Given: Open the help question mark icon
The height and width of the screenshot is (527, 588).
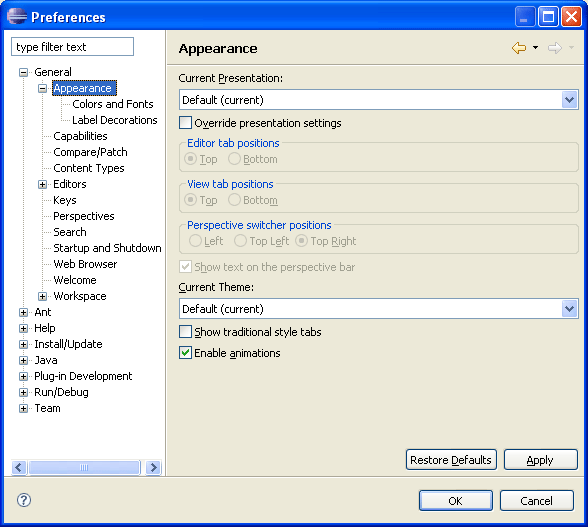Looking at the screenshot, I should click(24, 500).
